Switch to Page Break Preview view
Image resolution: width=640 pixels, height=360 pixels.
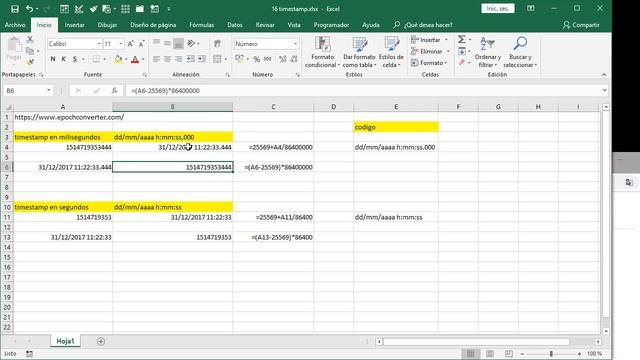pos(509,353)
